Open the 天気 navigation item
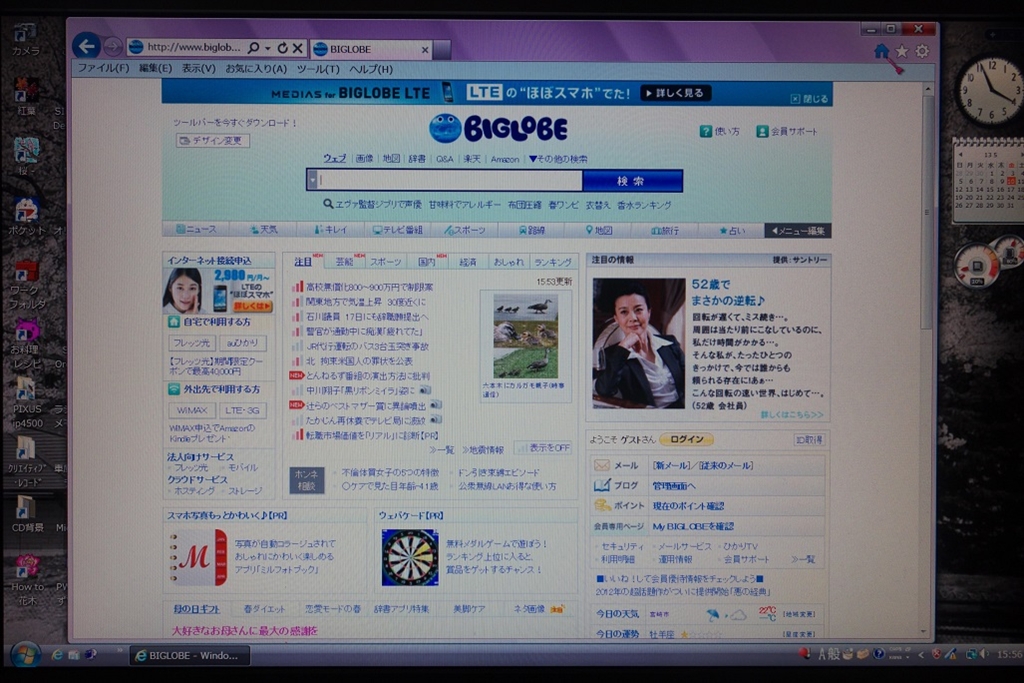This screenshot has height=683, width=1024. coord(263,230)
